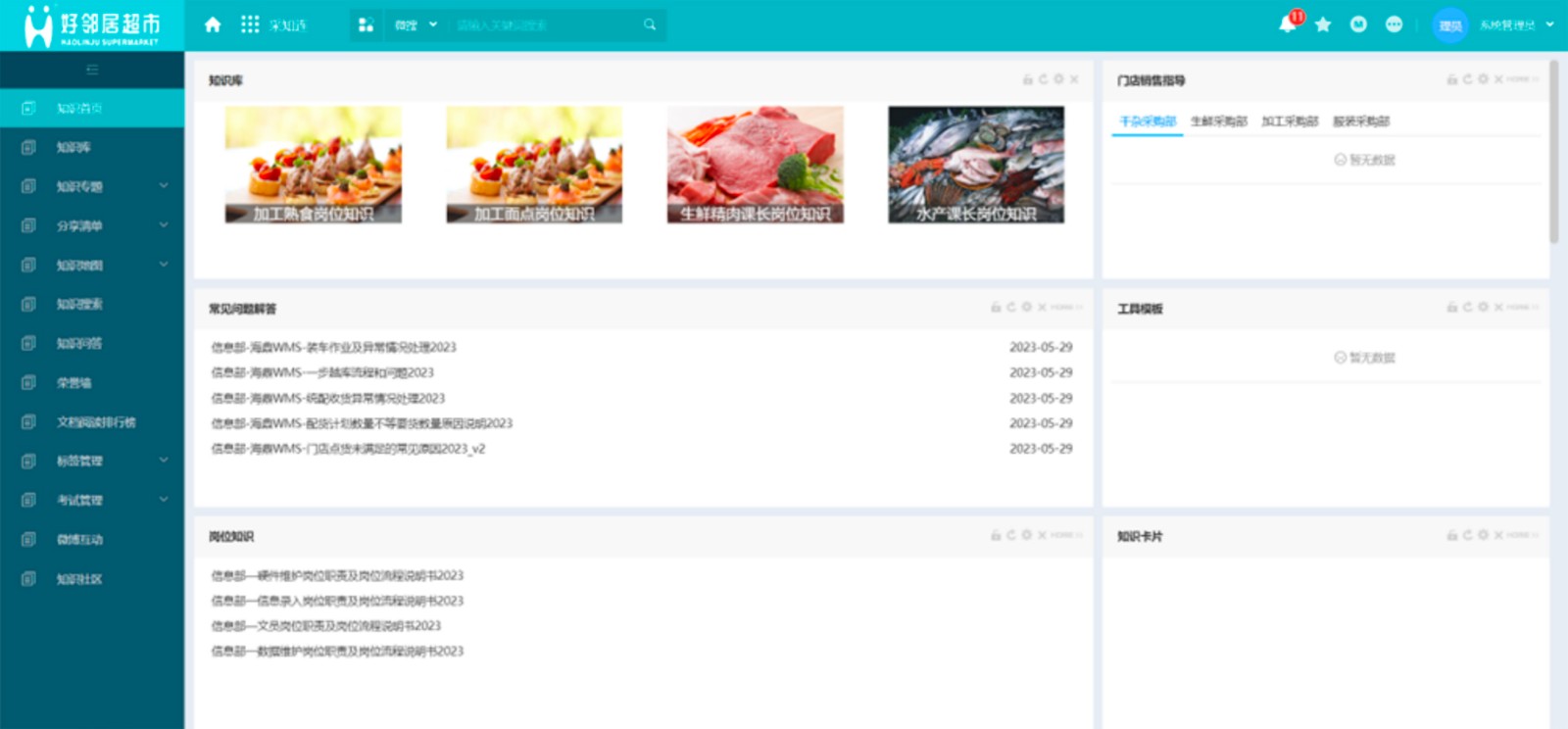Expand 考试管理 sidebar submenu

click(x=164, y=500)
